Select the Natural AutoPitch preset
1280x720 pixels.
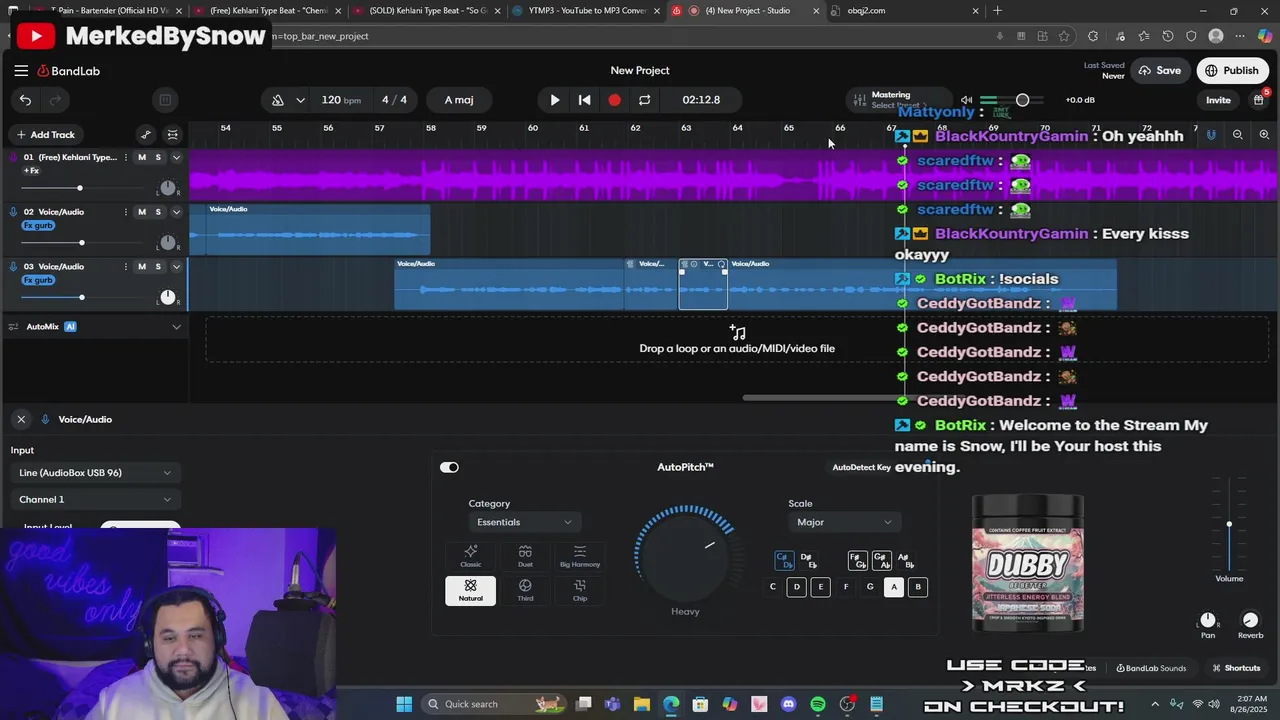pos(470,590)
